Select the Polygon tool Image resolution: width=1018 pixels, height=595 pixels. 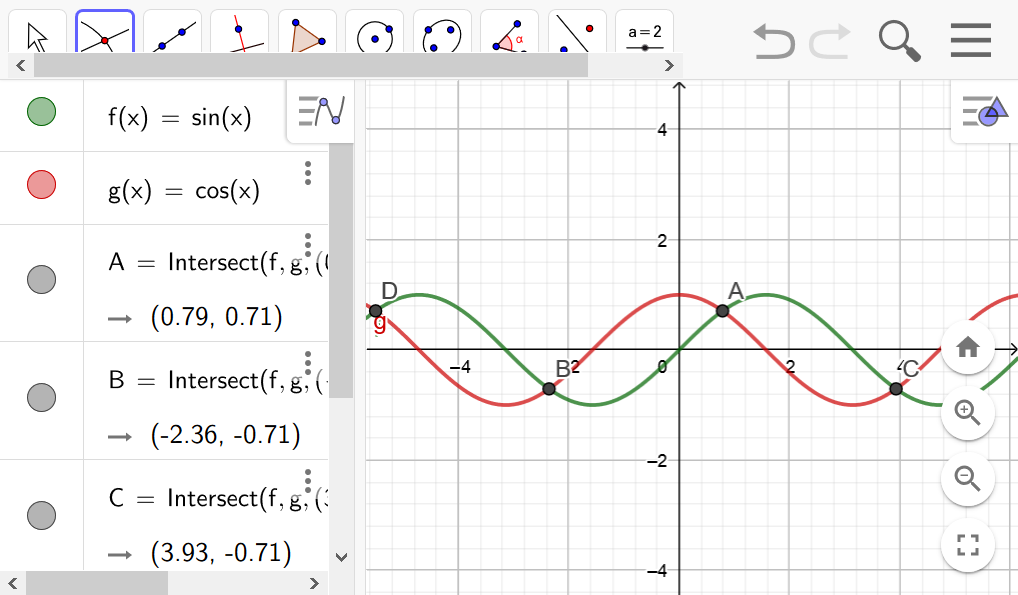pyautogui.click(x=306, y=33)
